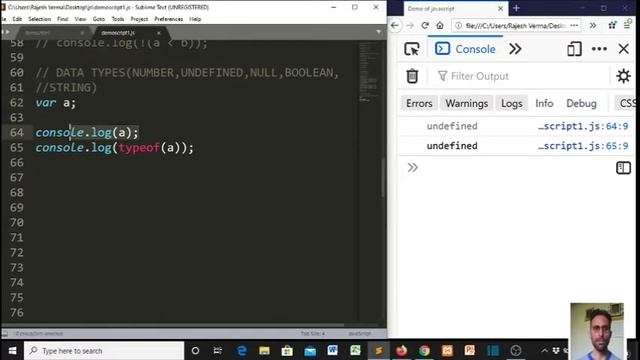The image size is (640, 360).
Task: Open Sublime Project menu
Action: click(139, 19)
